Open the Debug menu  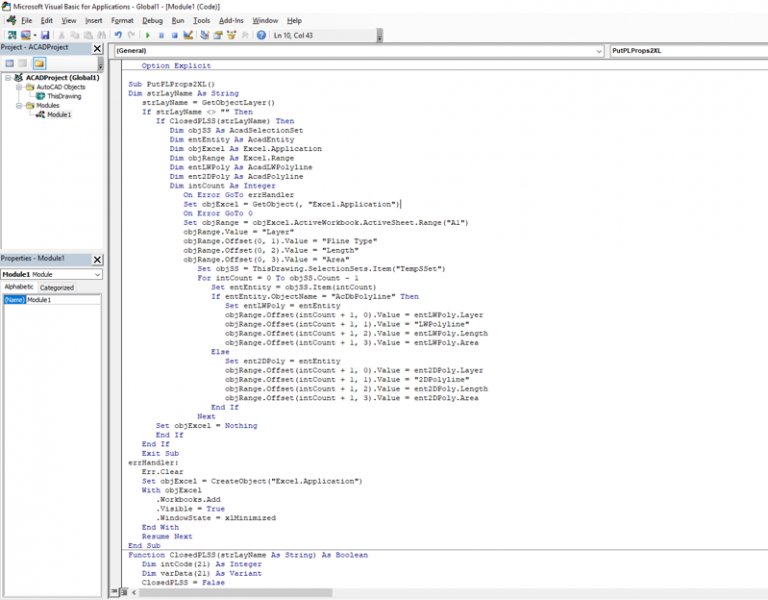[152, 20]
